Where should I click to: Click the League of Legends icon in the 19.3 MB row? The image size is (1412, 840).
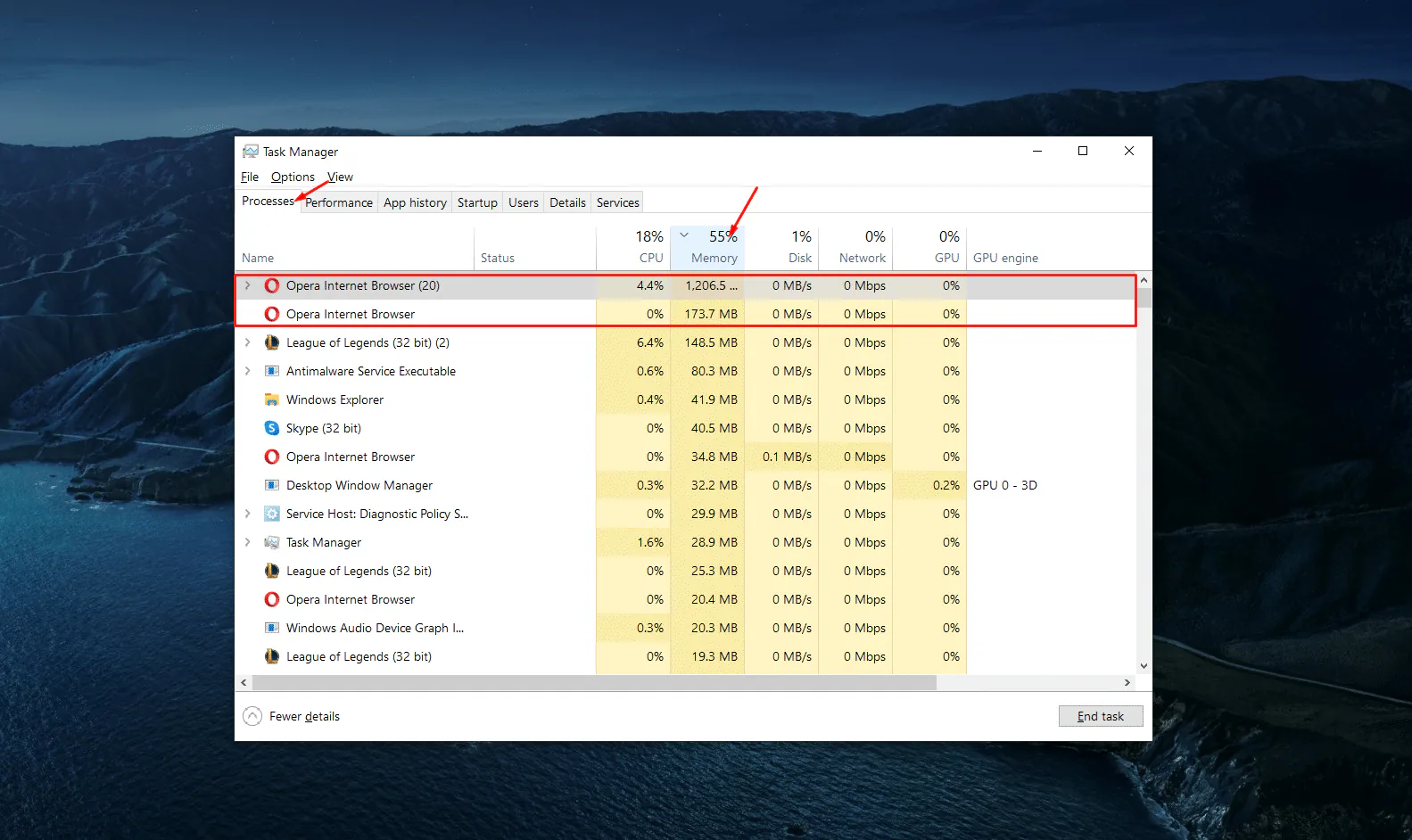click(x=272, y=656)
